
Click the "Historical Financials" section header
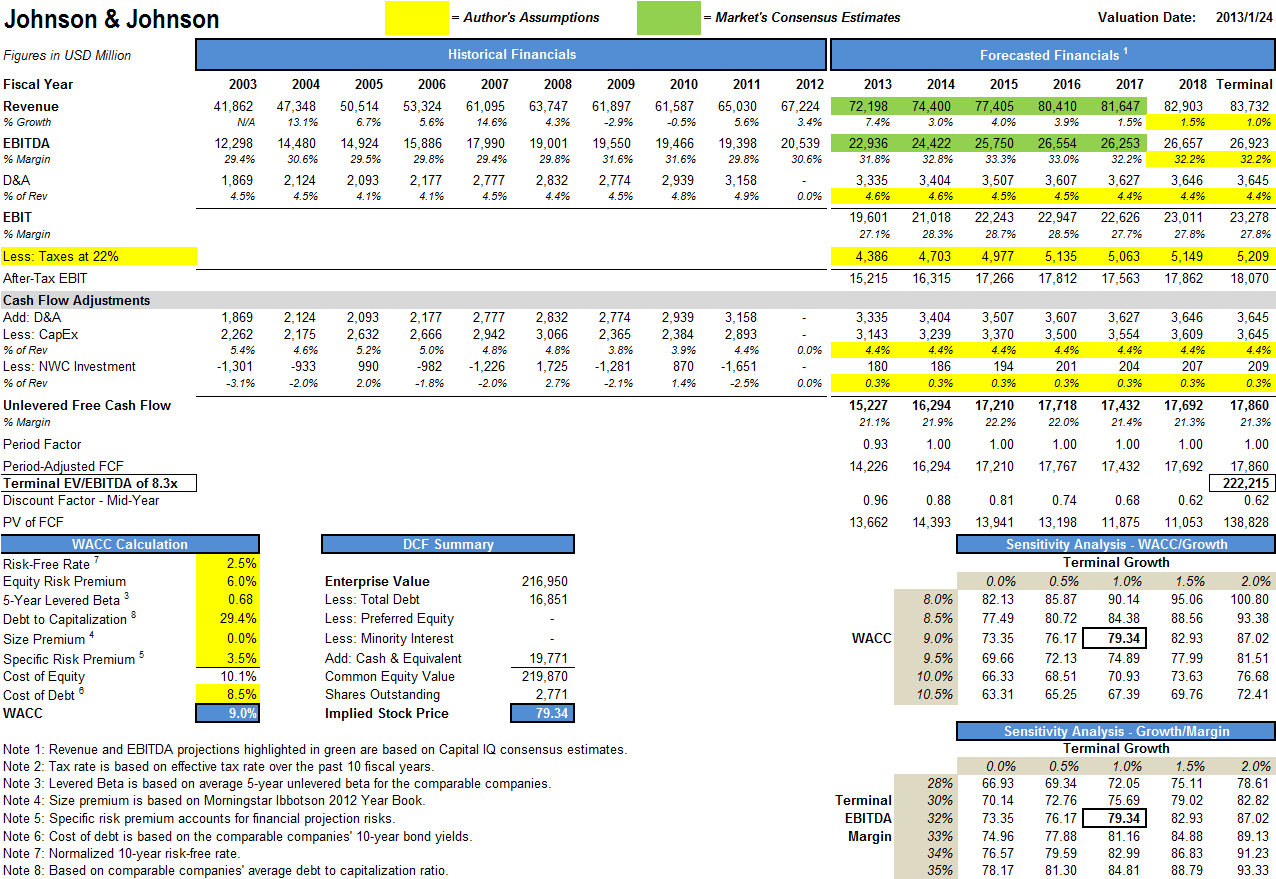(511, 54)
